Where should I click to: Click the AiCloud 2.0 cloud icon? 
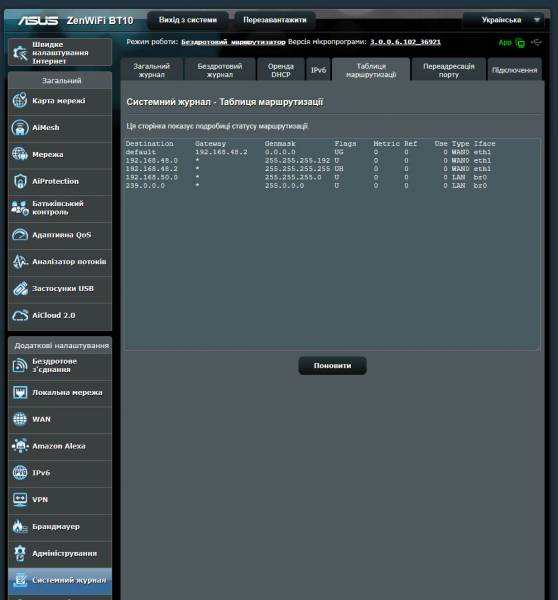pos(20,315)
